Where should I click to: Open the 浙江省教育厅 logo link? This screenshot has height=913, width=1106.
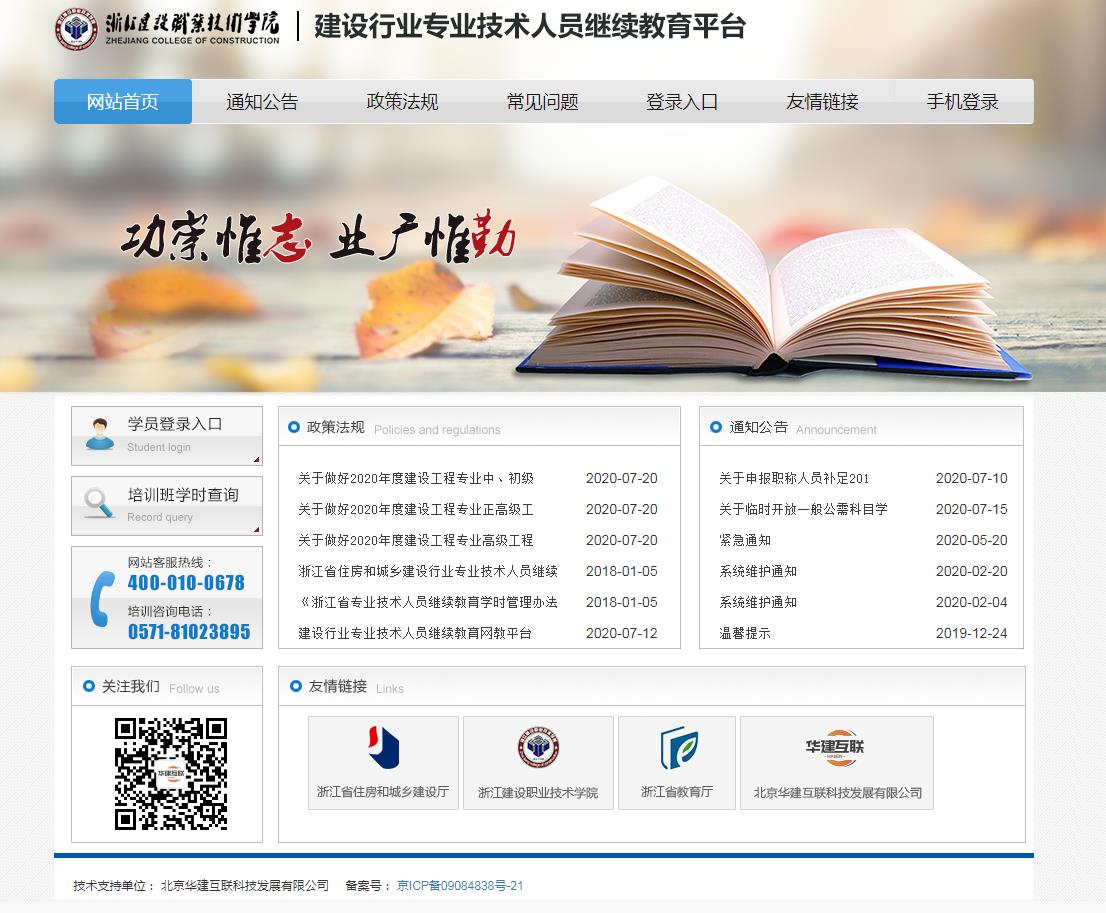tap(677, 748)
